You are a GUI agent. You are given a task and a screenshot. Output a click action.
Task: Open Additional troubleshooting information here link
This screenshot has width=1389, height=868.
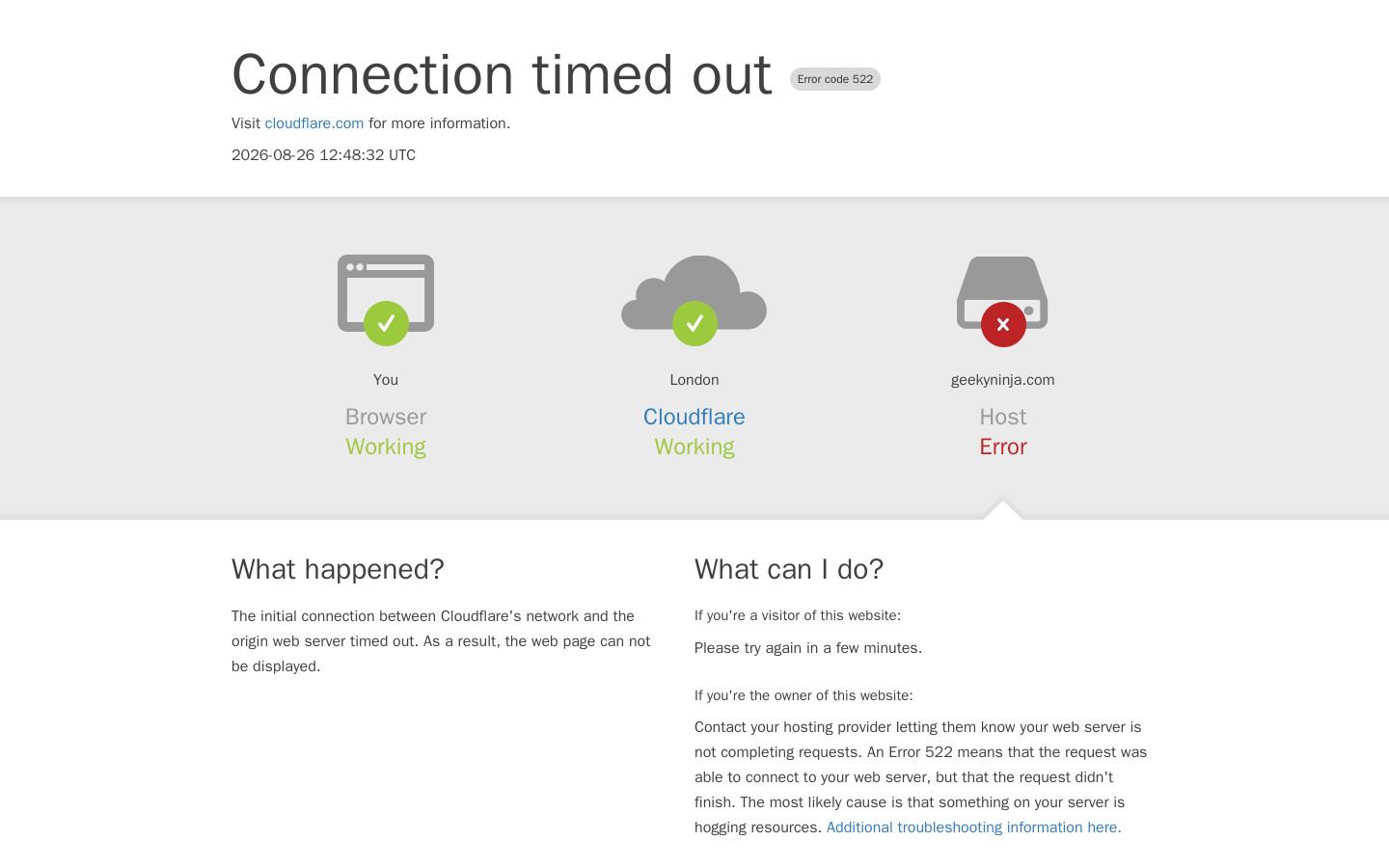973,827
